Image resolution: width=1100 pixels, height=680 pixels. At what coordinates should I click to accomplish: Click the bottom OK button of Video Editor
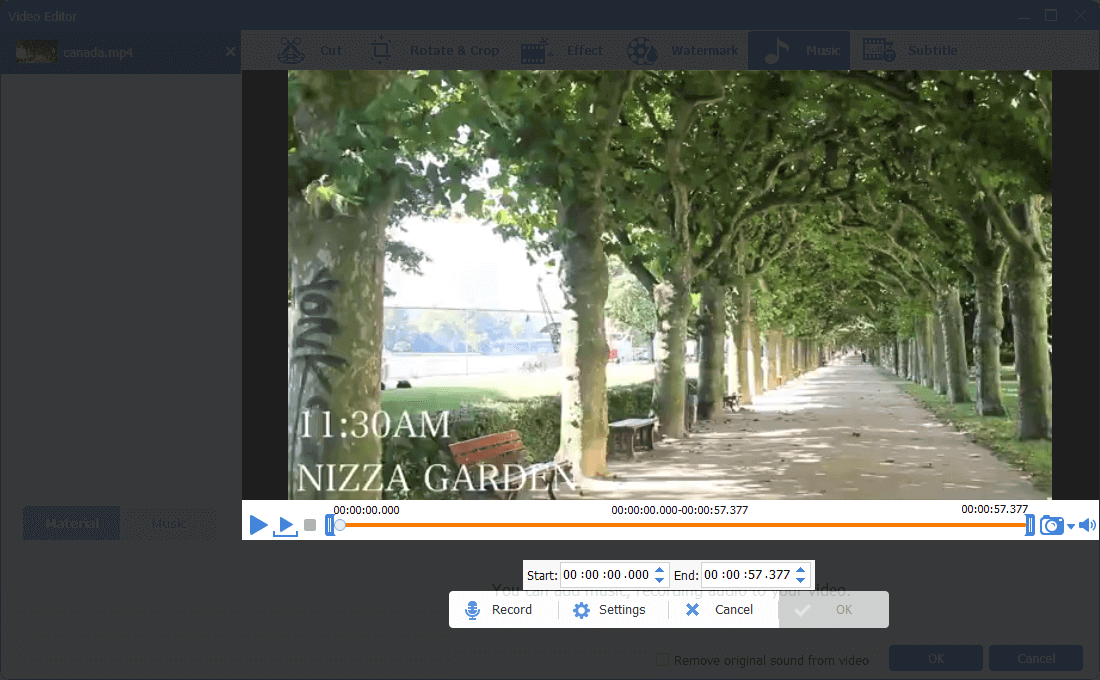point(936,658)
